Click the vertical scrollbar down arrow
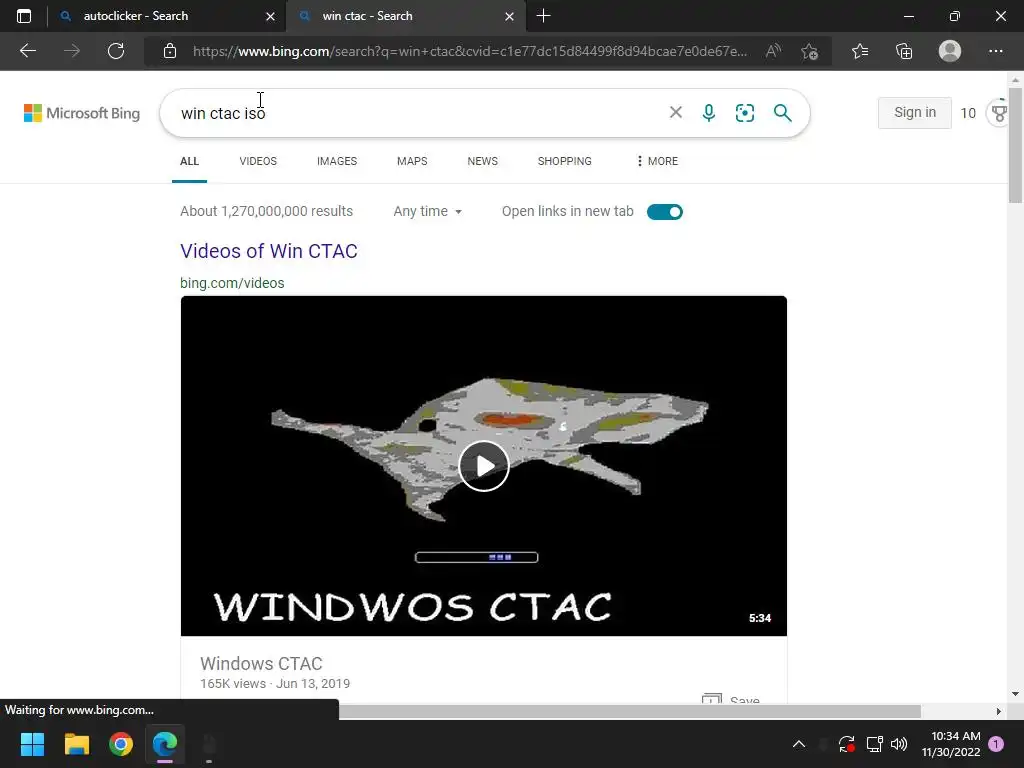The width and height of the screenshot is (1024, 768). (1015, 694)
